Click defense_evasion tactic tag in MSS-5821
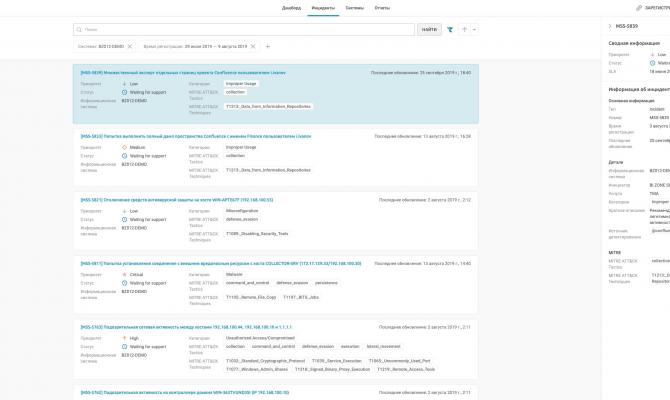This screenshot has height=400, width=670. (x=242, y=219)
